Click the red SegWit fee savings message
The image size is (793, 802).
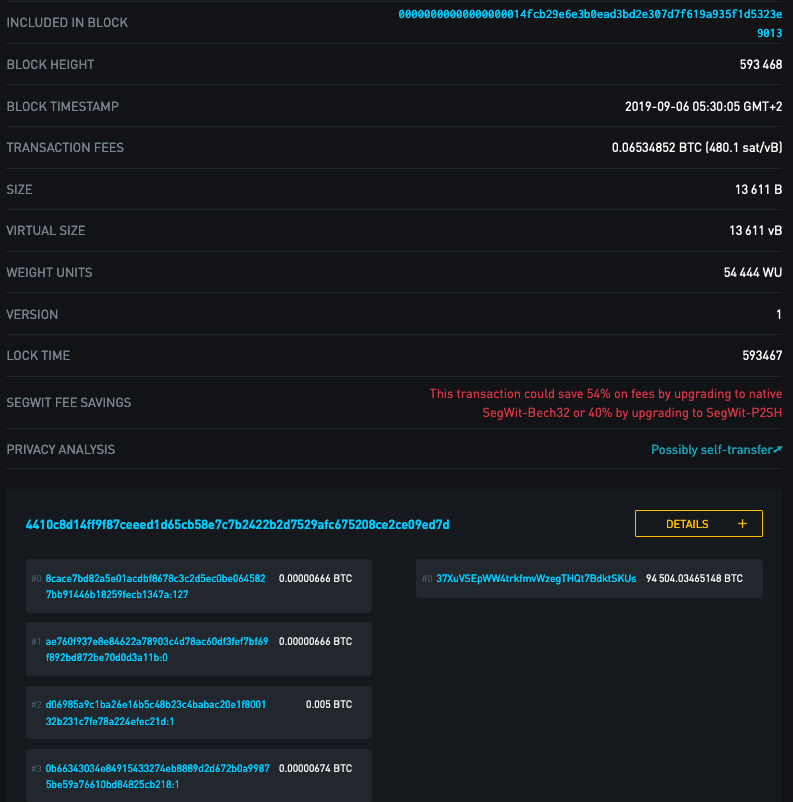click(606, 403)
